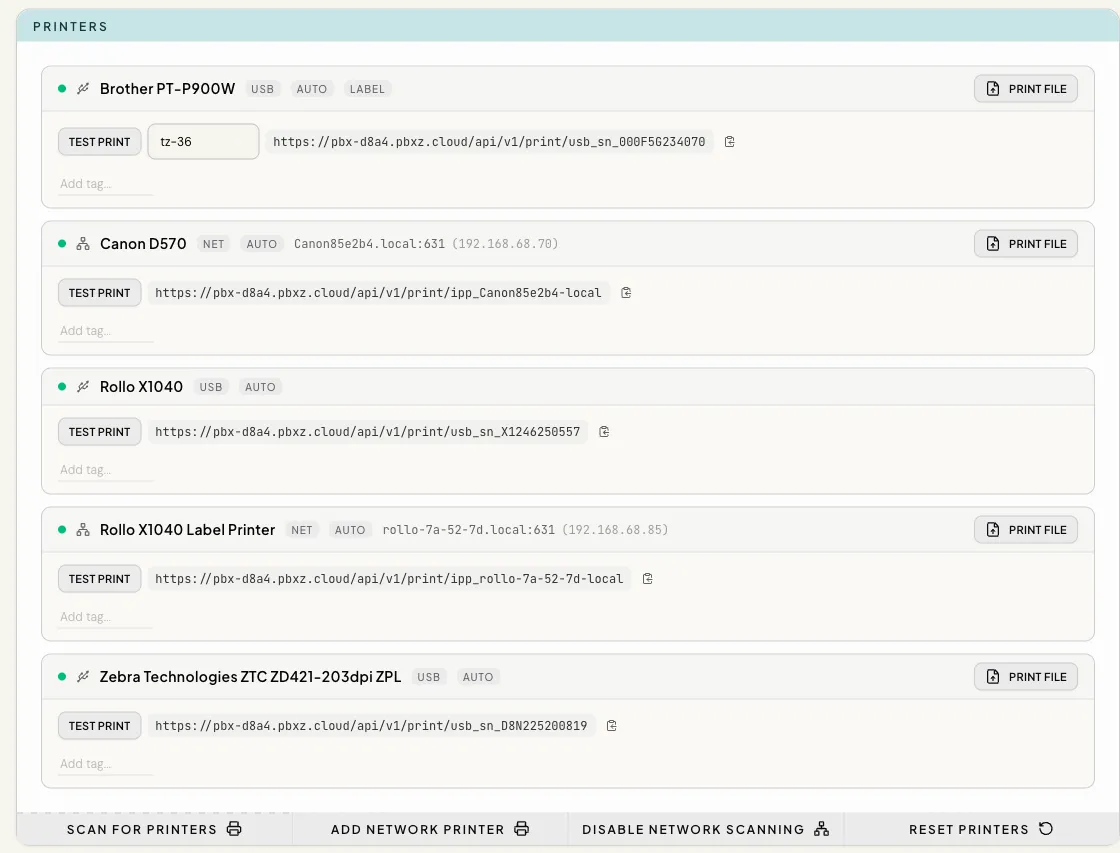Image resolution: width=1120 pixels, height=853 pixels.
Task: Run a test print on Rollo X1040 USB
Action: tap(99, 432)
